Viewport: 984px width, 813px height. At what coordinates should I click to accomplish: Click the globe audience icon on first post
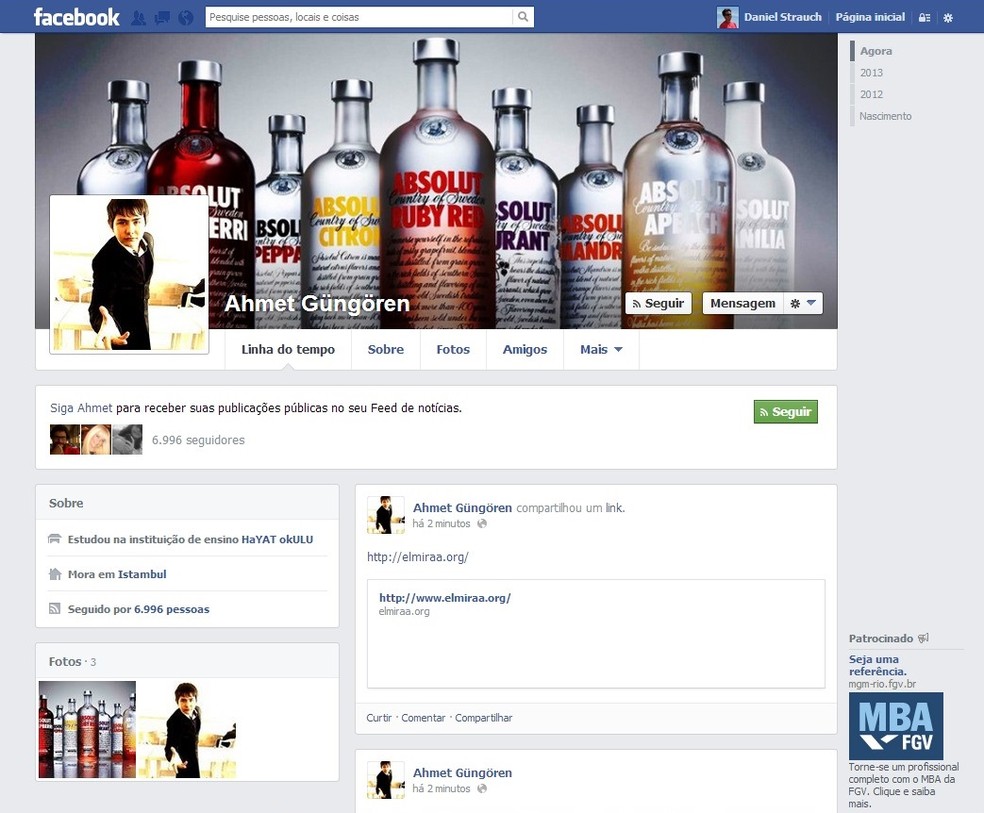coord(482,524)
